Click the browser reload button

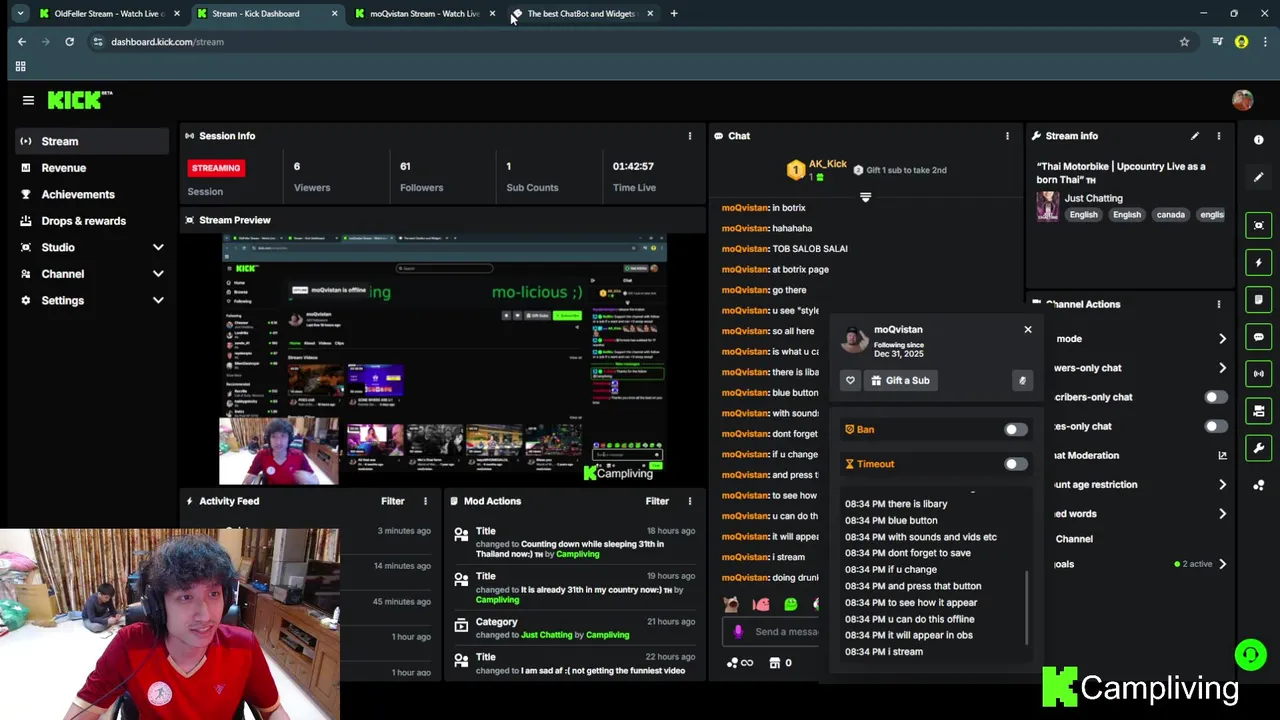pyautogui.click(x=69, y=42)
